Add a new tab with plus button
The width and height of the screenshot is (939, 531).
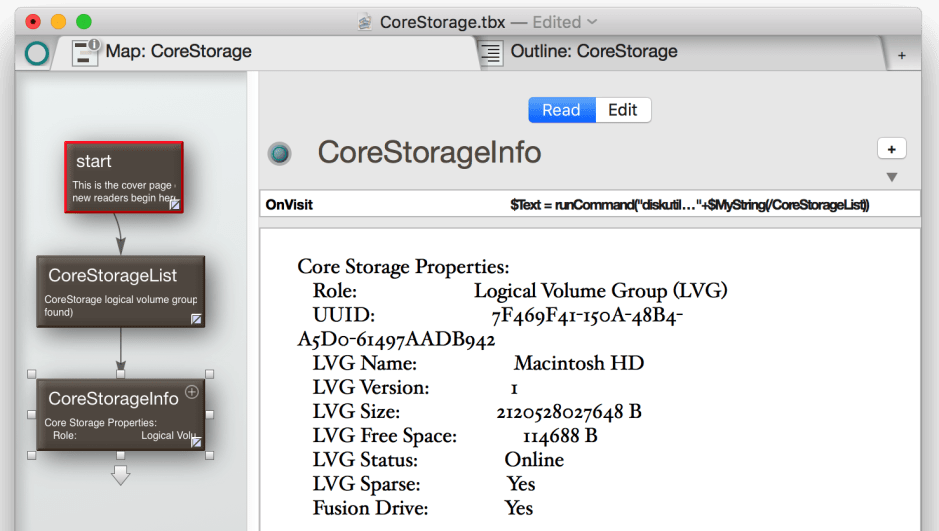pos(901,55)
